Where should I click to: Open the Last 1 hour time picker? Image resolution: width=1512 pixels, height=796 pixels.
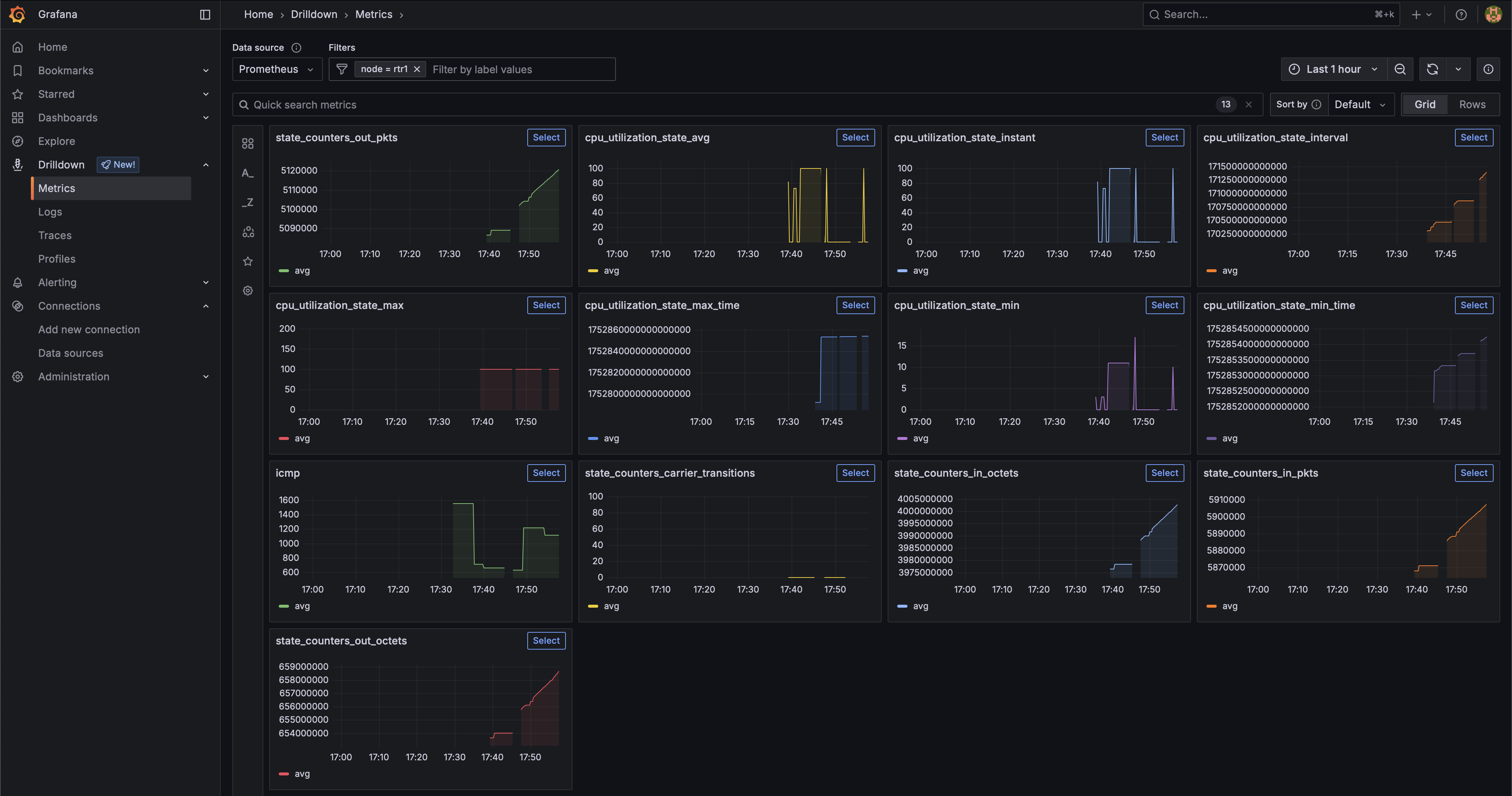1333,69
